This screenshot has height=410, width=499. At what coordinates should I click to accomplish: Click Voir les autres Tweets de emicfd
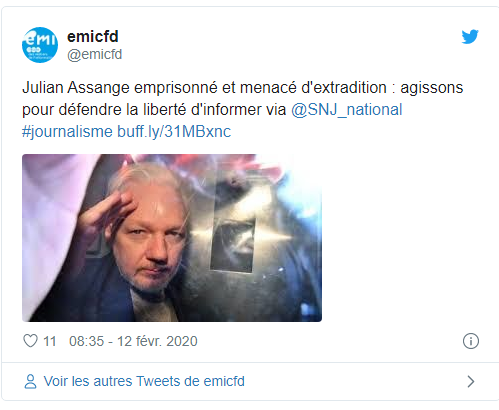pyautogui.click(x=144, y=381)
